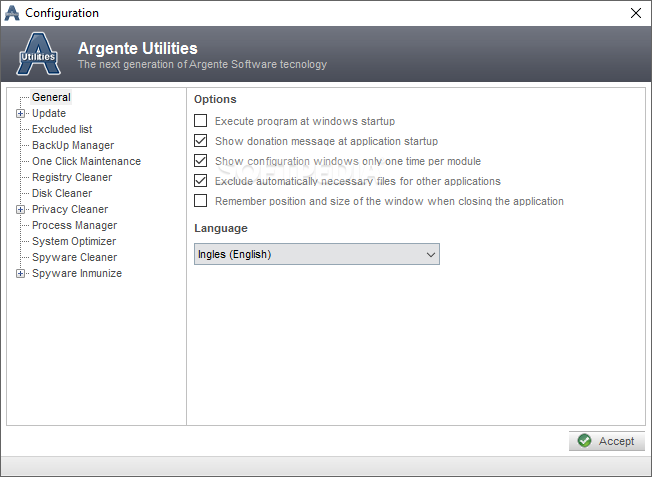
Task: Select Spyware Inmunize in the tree
Action: [77, 273]
